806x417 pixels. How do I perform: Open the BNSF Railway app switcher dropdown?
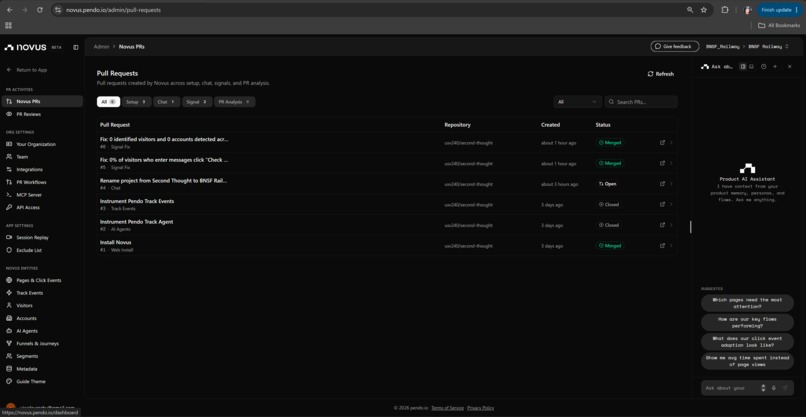pyautogui.click(x=768, y=46)
